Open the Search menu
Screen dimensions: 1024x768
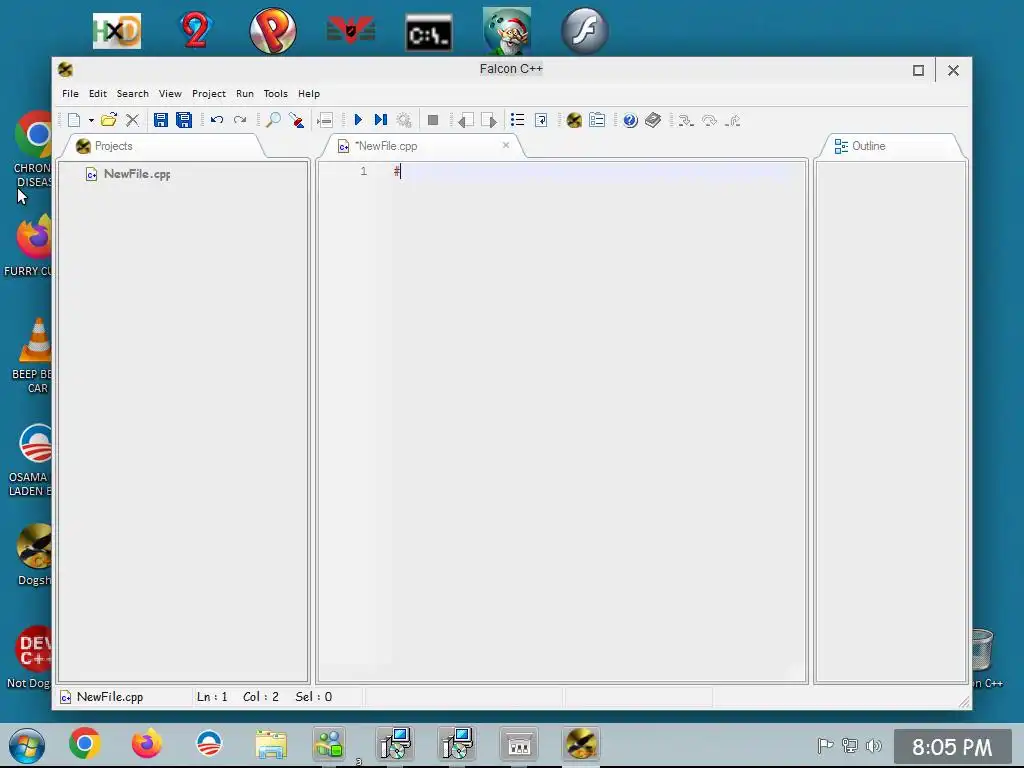(133, 93)
